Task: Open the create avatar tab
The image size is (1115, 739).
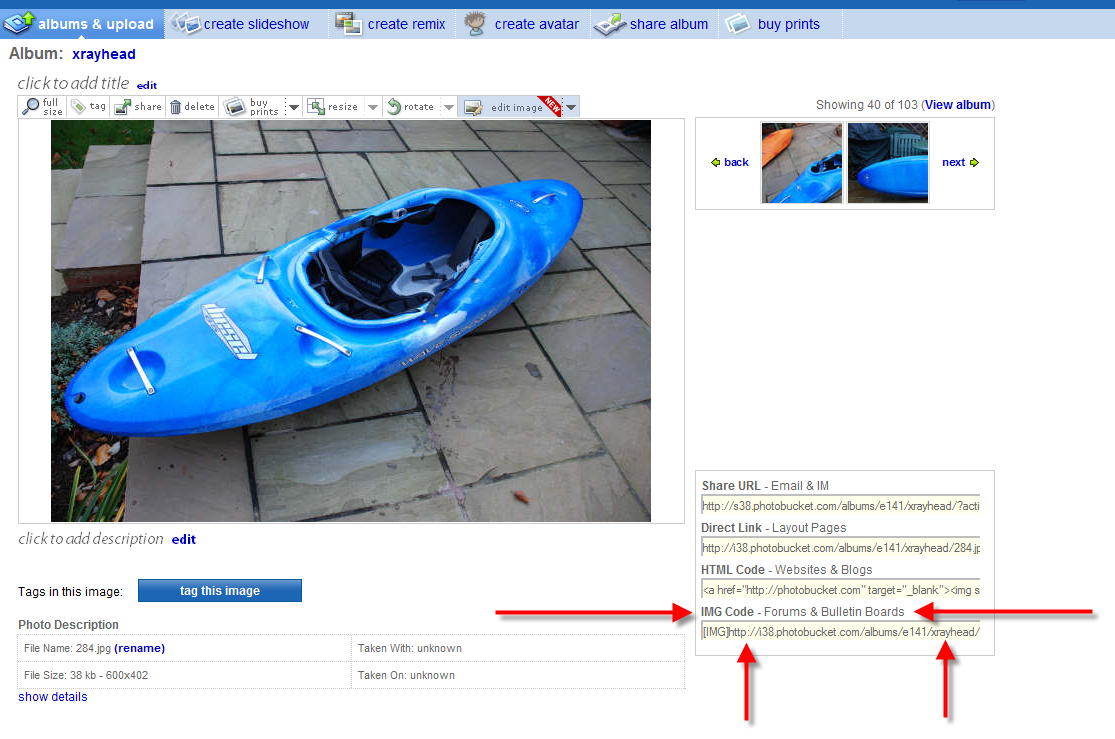Action: point(522,24)
